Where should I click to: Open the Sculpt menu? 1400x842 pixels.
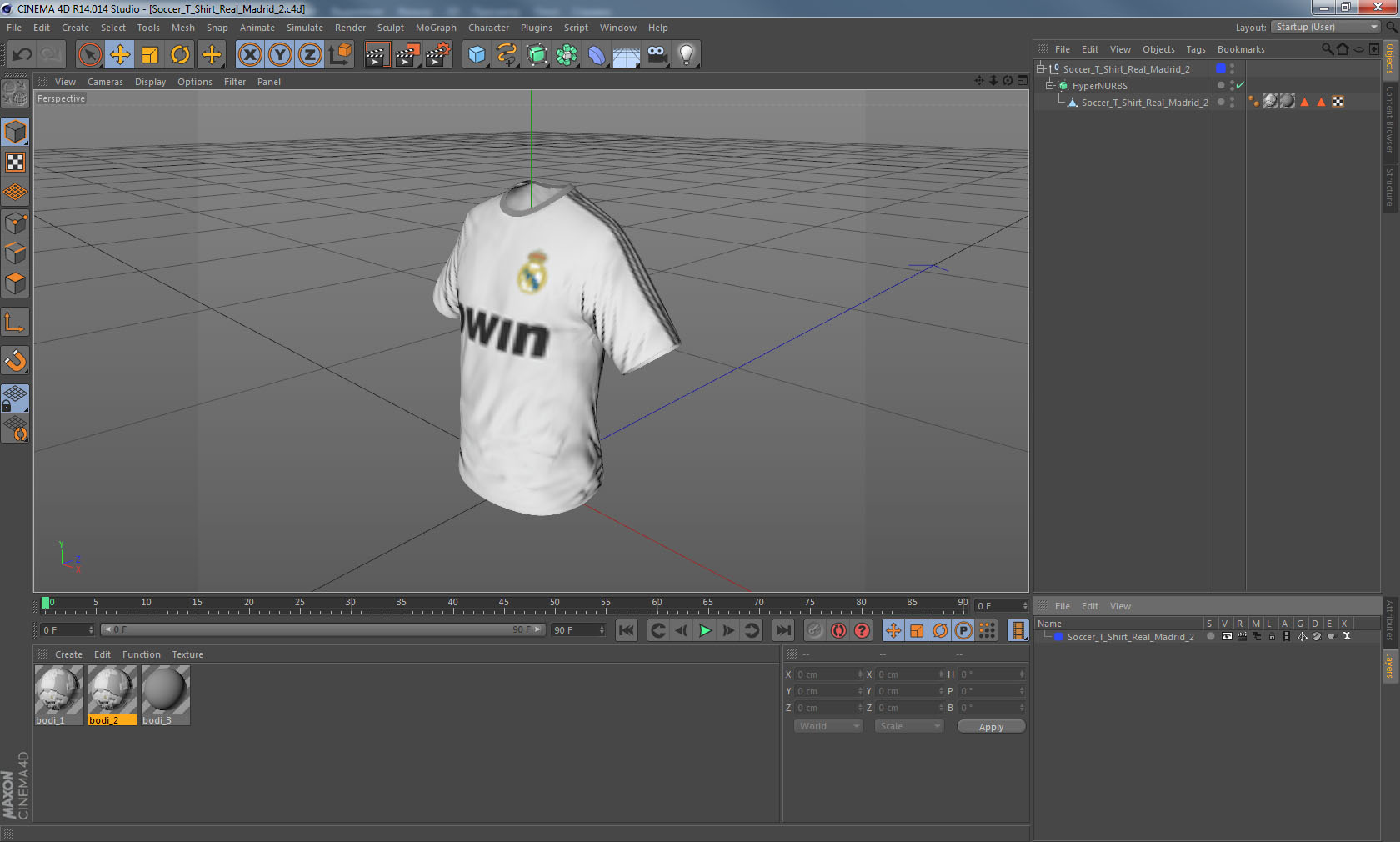pyautogui.click(x=391, y=28)
